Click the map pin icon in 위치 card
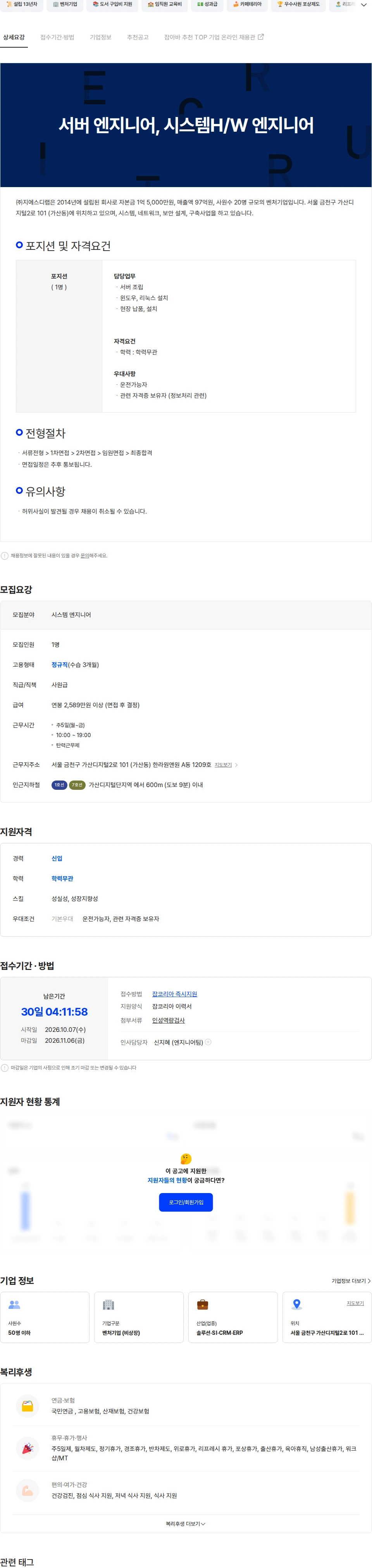The image size is (372, 1568). click(x=296, y=1305)
